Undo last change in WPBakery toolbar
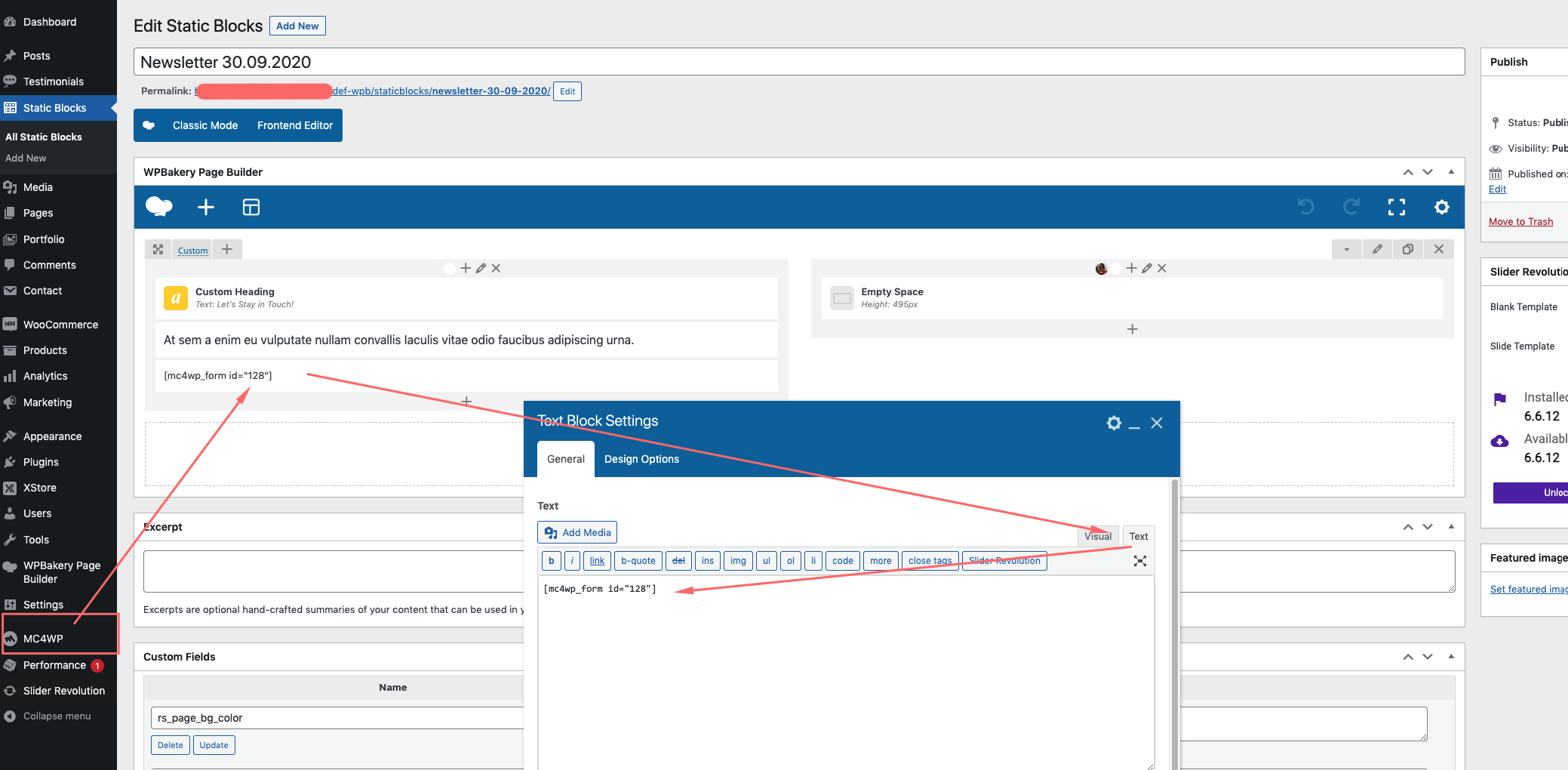 pyautogui.click(x=1306, y=207)
